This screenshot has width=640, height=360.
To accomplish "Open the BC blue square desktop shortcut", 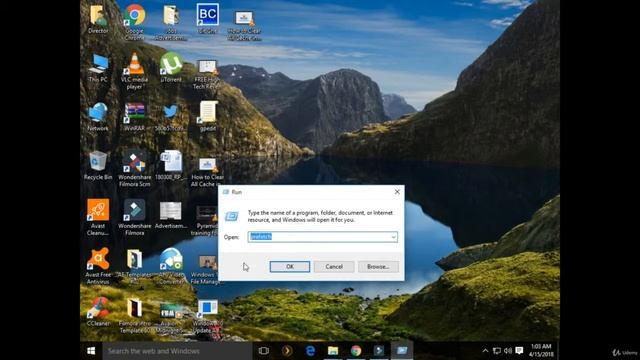I will pyautogui.click(x=207, y=18).
